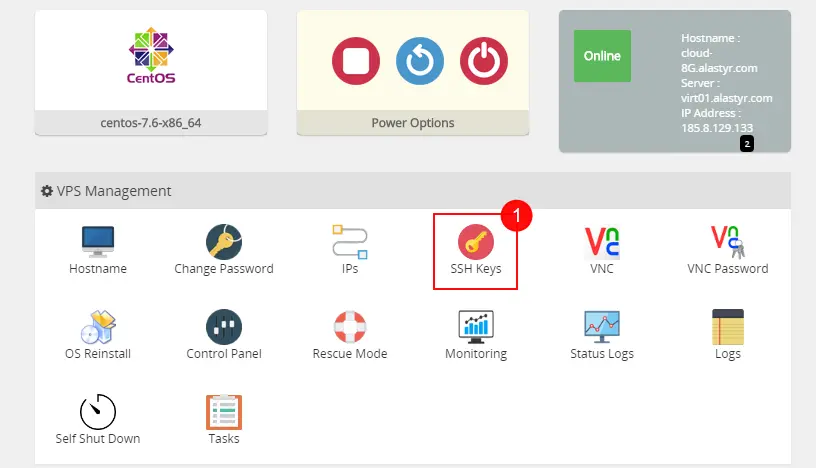Open the SSH Keys icon

click(476, 242)
